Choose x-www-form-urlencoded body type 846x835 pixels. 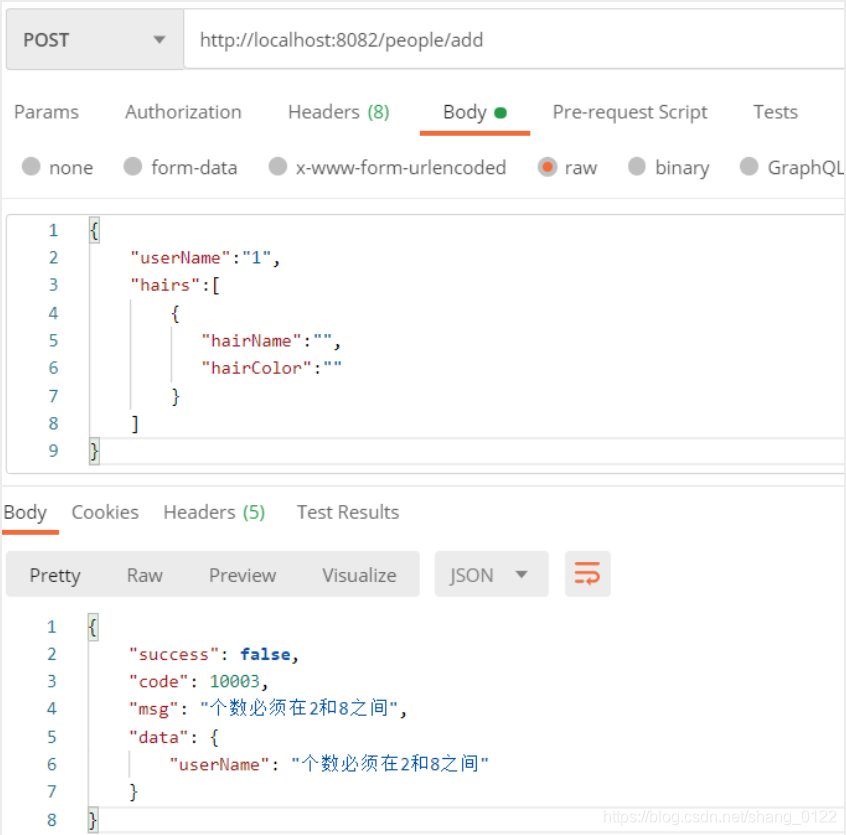(x=278, y=167)
